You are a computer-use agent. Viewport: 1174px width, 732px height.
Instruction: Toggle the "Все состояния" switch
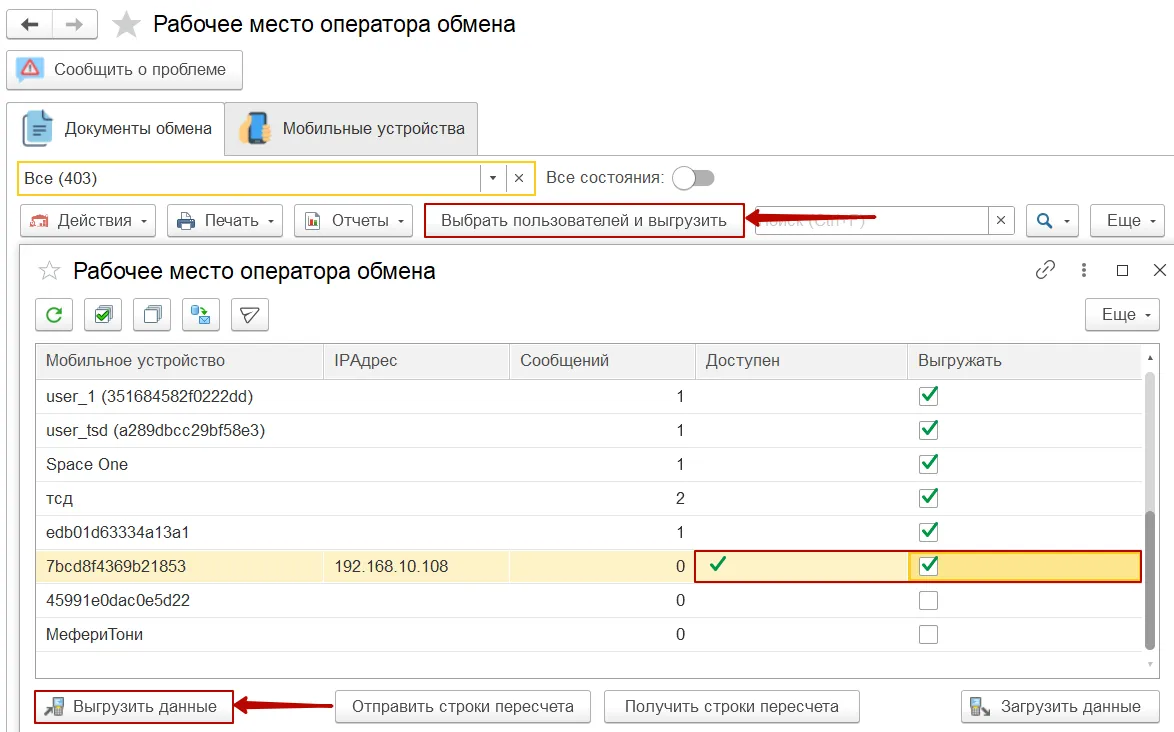point(693,178)
